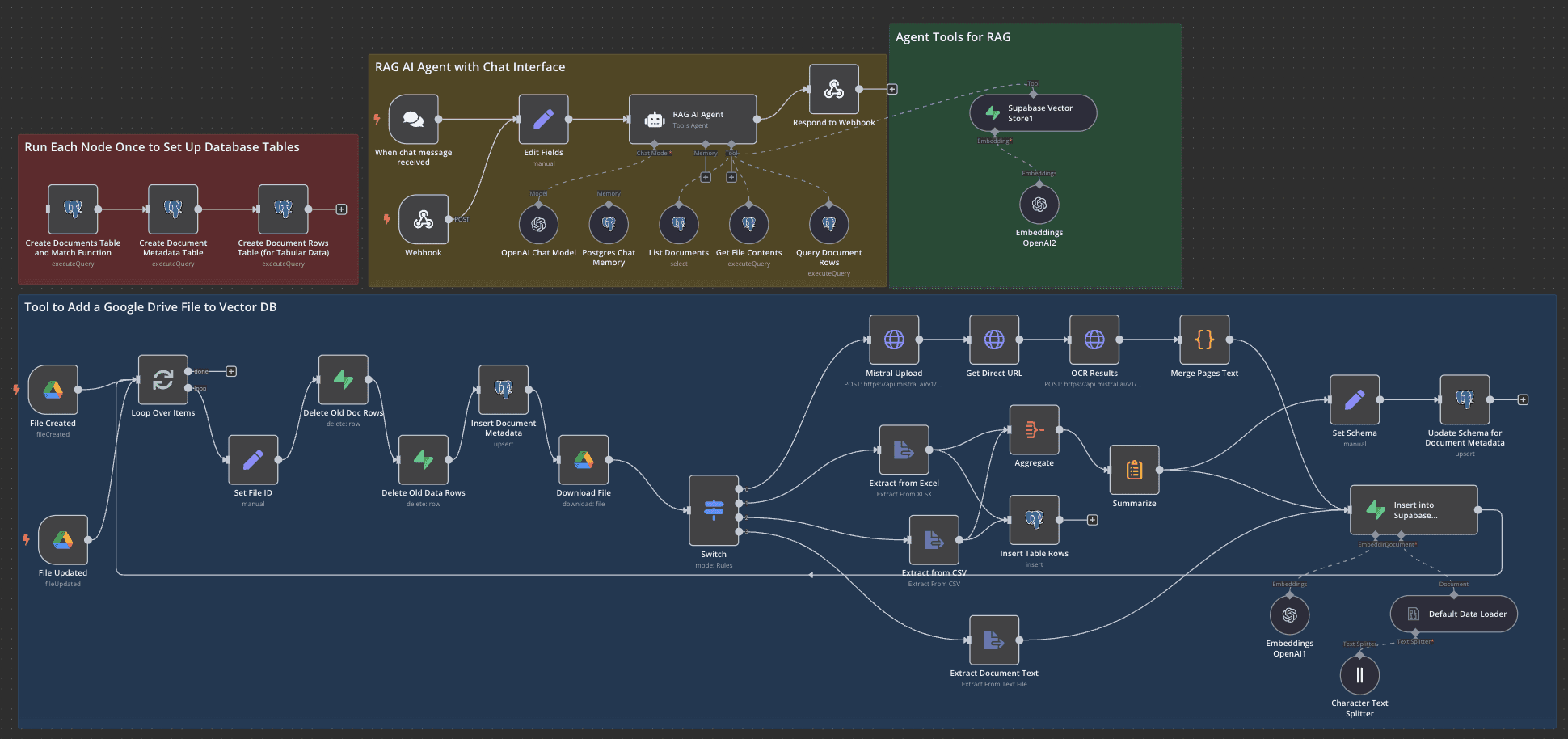This screenshot has width=1568, height=739.
Task: Open the Default Data Loader node
Action: pos(1454,614)
